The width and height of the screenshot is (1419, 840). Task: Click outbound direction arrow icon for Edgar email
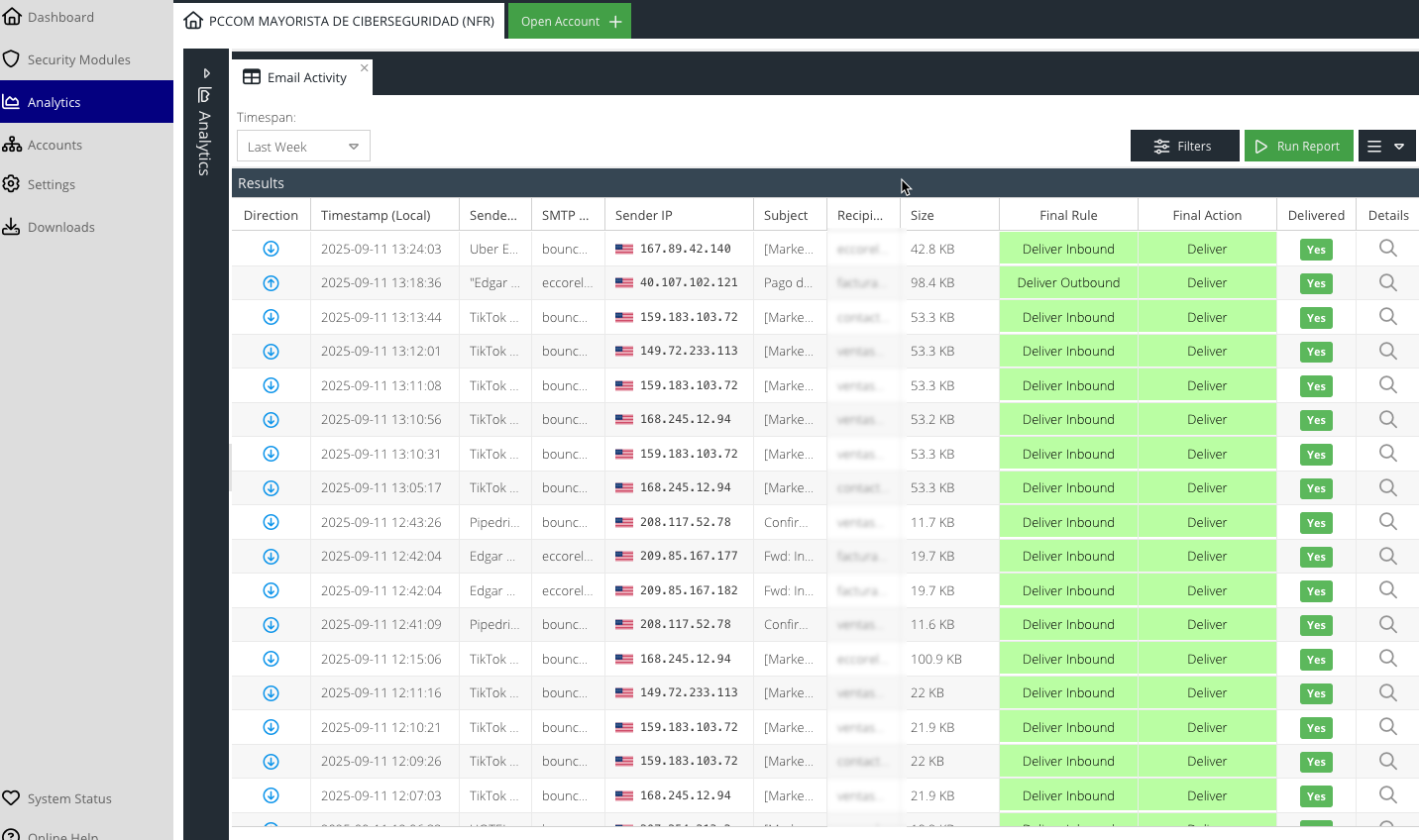click(x=271, y=283)
